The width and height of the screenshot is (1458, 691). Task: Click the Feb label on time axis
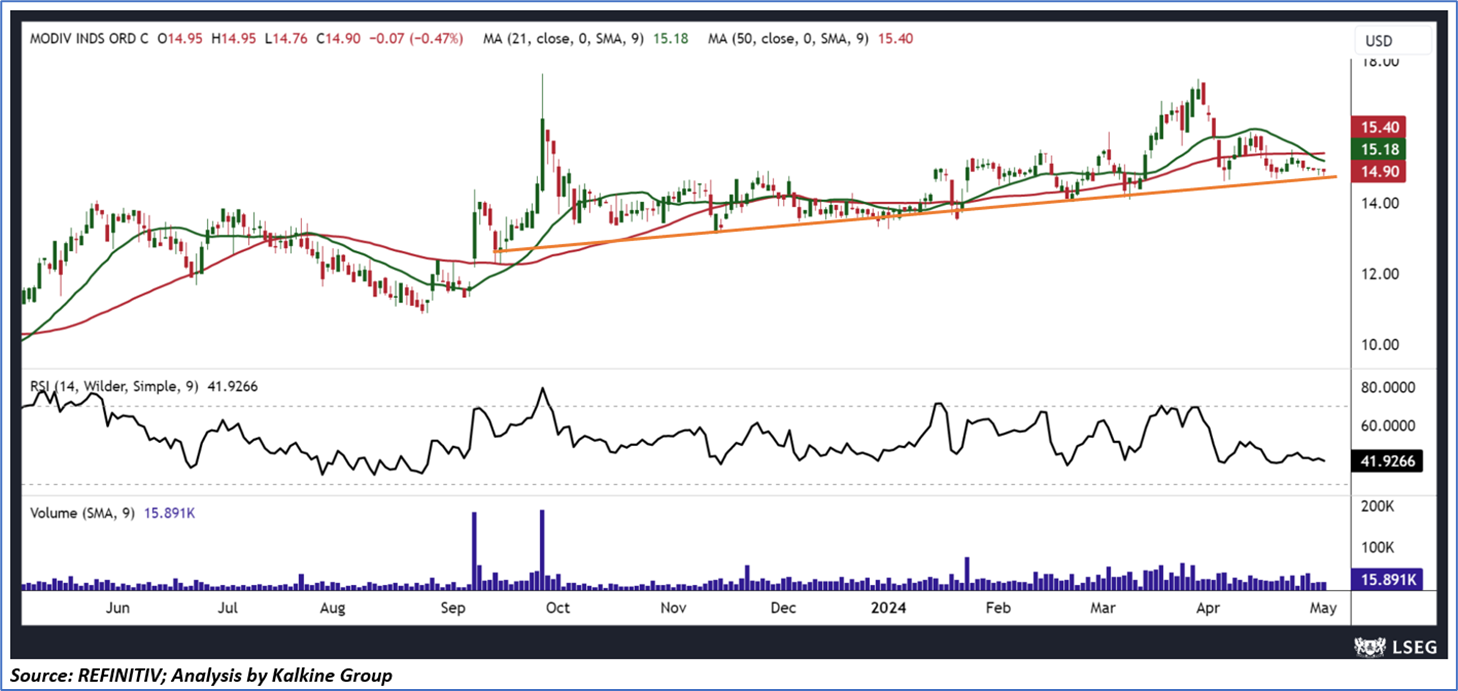(997, 608)
